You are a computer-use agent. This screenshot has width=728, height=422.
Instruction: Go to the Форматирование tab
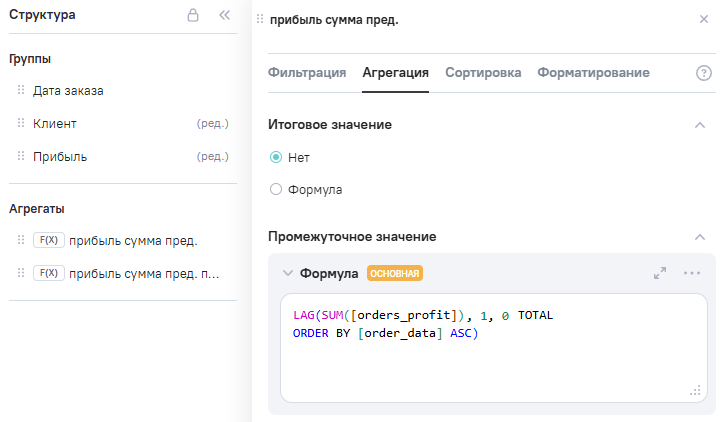coord(593,73)
